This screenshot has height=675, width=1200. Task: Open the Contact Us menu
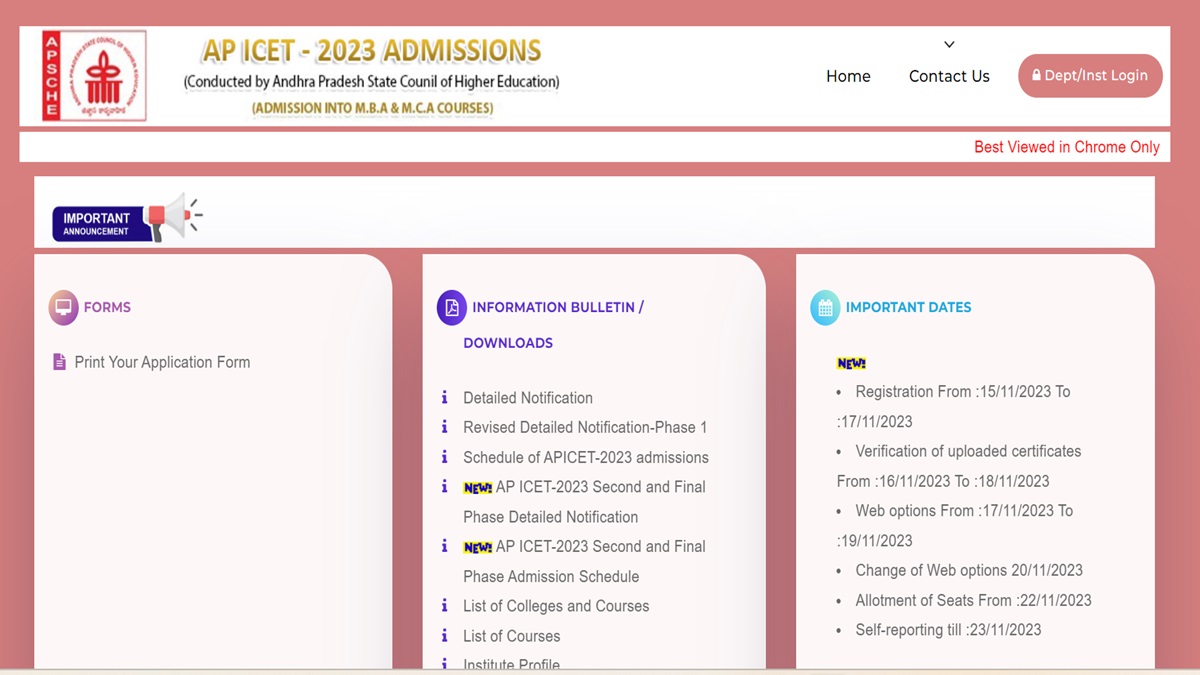949,76
